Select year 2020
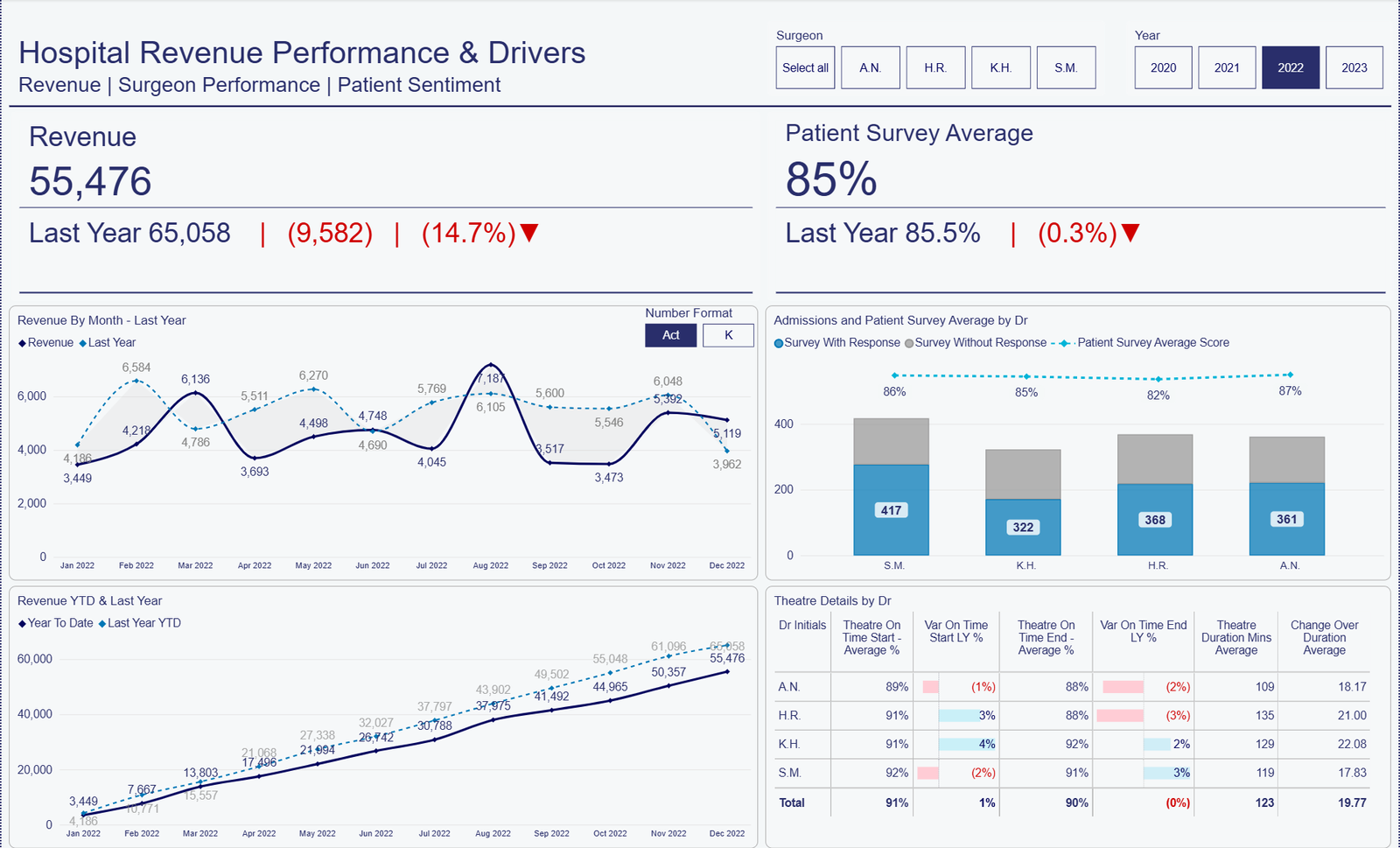This screenshot has height=848, width=1400. pos(1164,67)
